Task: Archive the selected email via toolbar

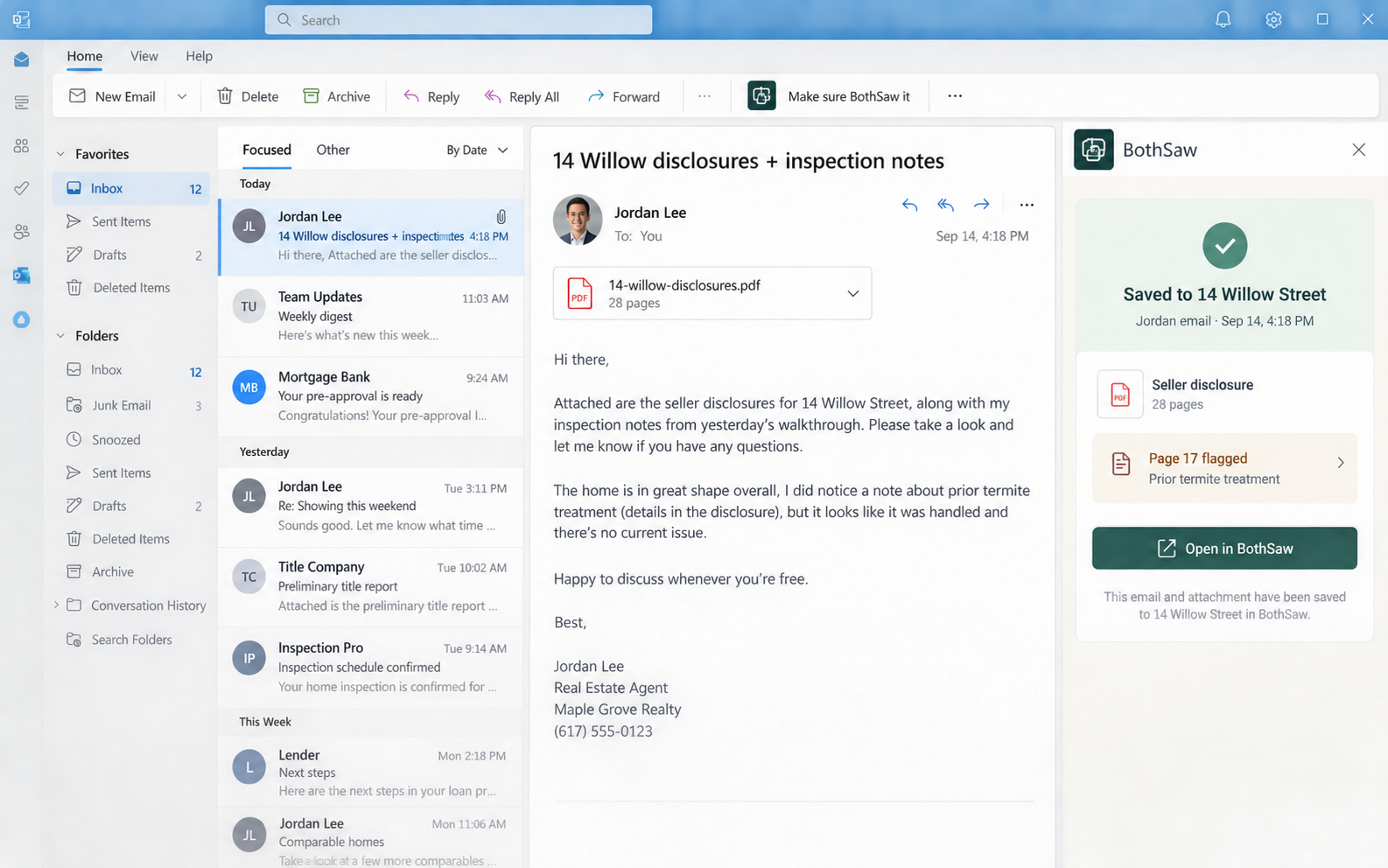Action: click(337, 96)
